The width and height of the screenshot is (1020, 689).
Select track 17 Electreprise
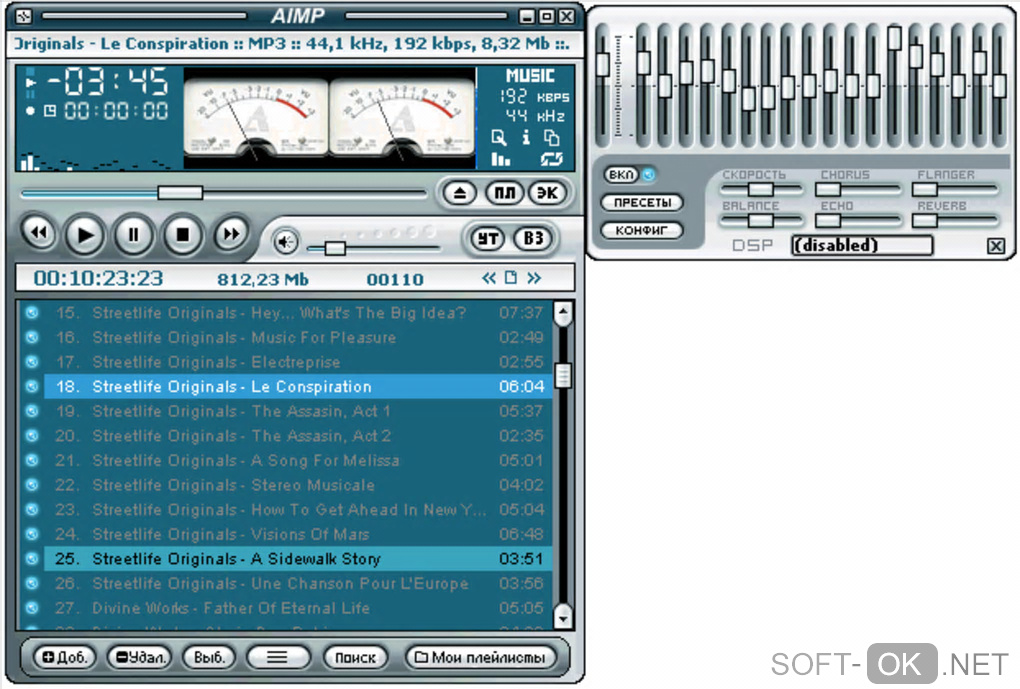click(x=298, y=362)
